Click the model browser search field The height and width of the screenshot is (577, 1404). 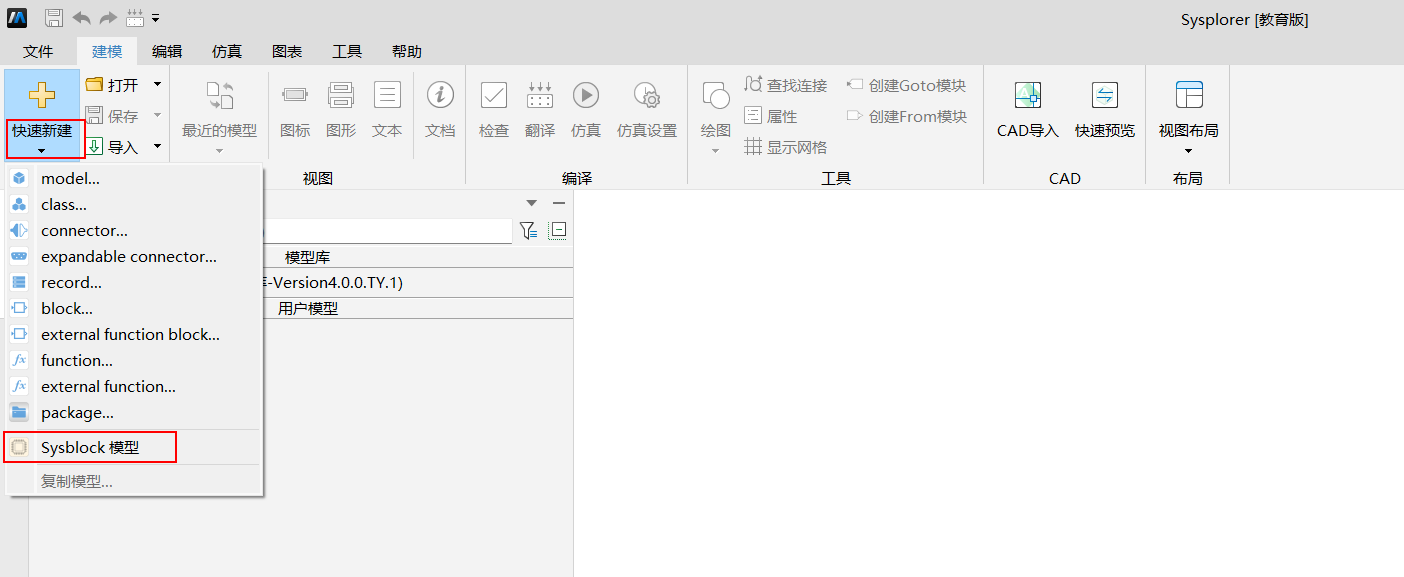click(387, 230)
